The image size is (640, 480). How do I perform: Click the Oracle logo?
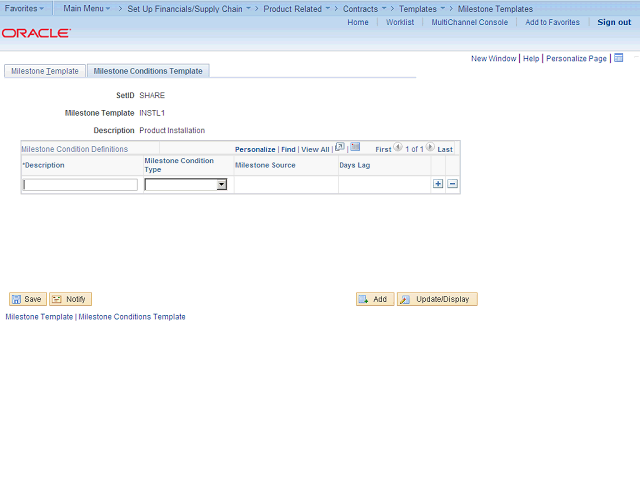tap(36, 33)
